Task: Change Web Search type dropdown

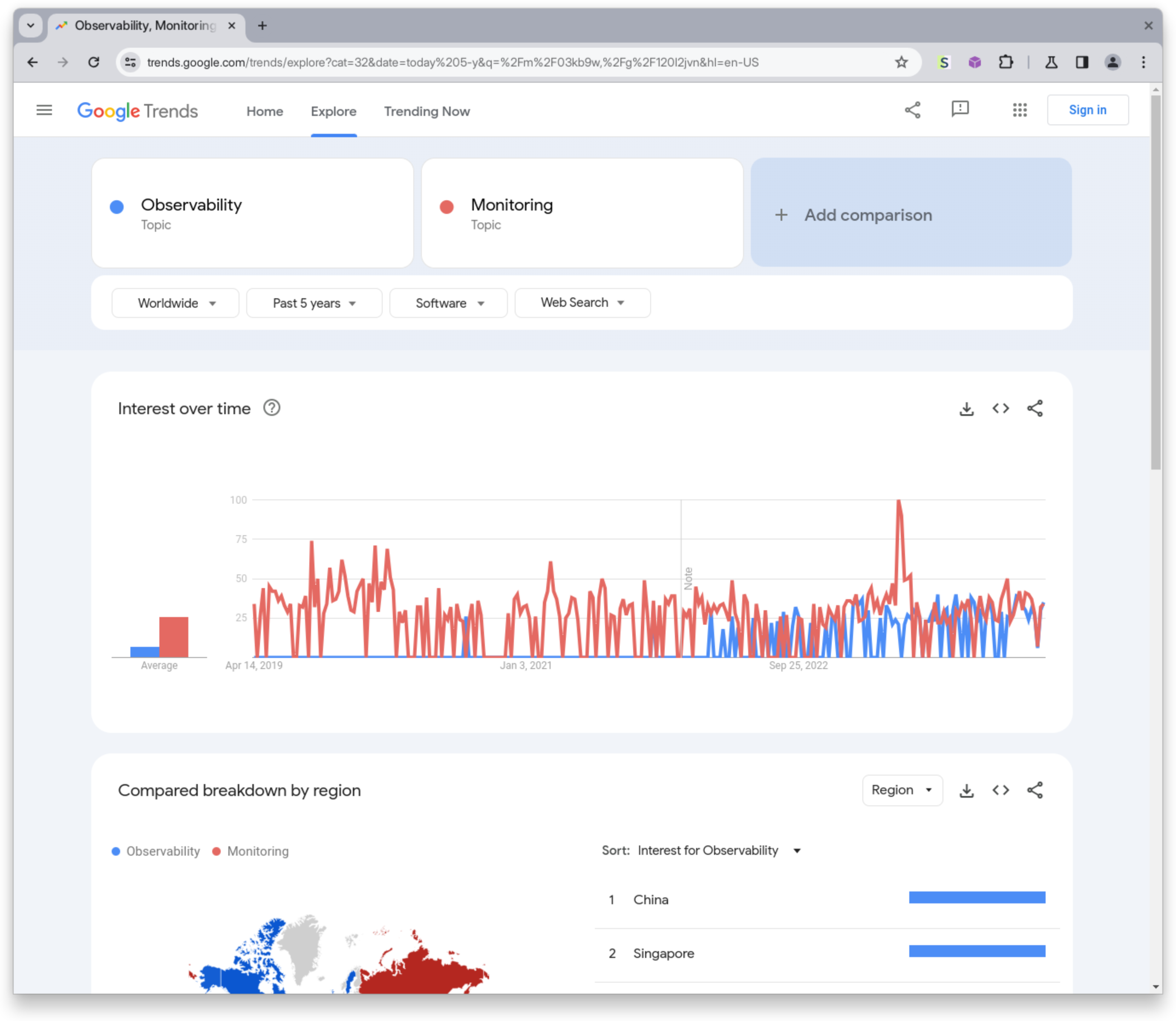Action: (582, 303)
